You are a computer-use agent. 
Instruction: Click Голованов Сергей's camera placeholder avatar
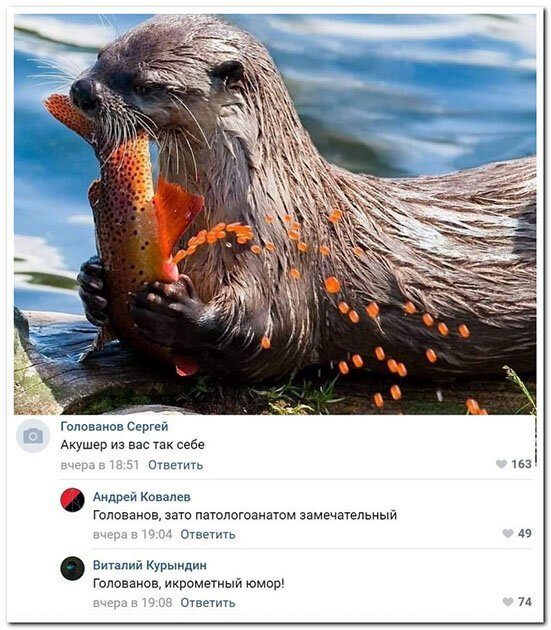point(33,436)
